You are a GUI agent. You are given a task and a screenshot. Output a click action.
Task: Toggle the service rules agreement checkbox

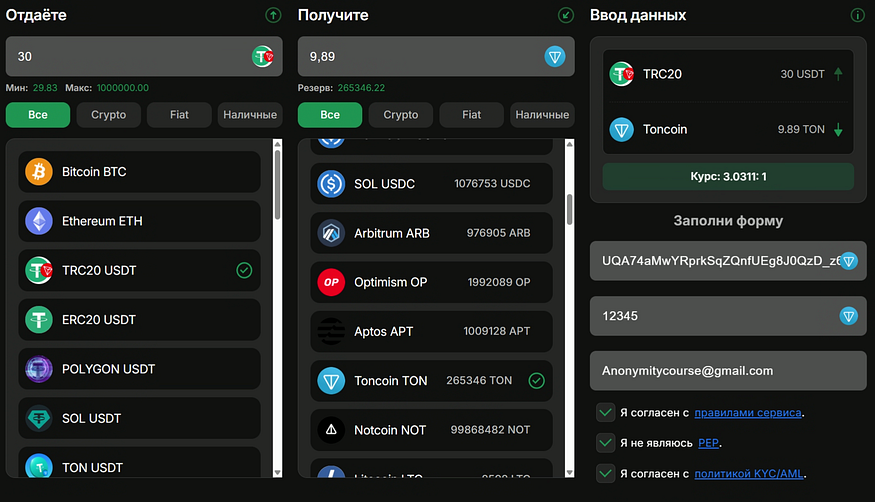(x=605, y=413)
